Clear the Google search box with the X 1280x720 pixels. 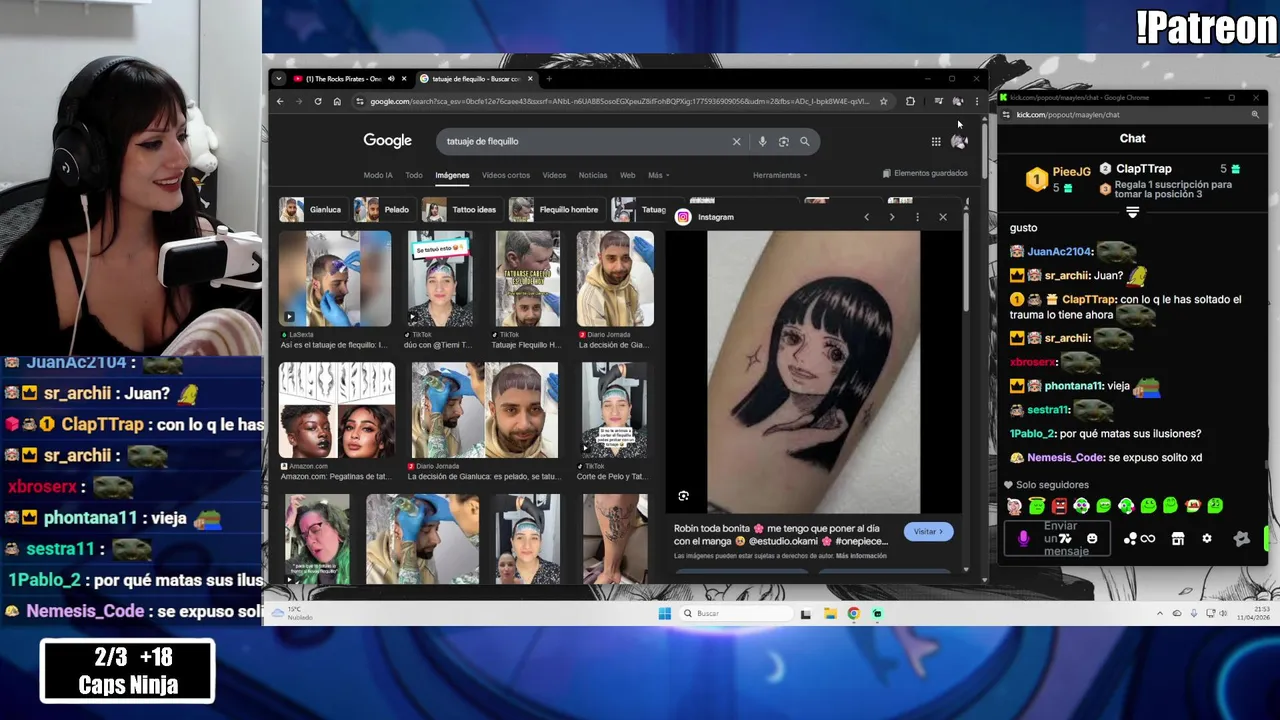click(736, 141)
